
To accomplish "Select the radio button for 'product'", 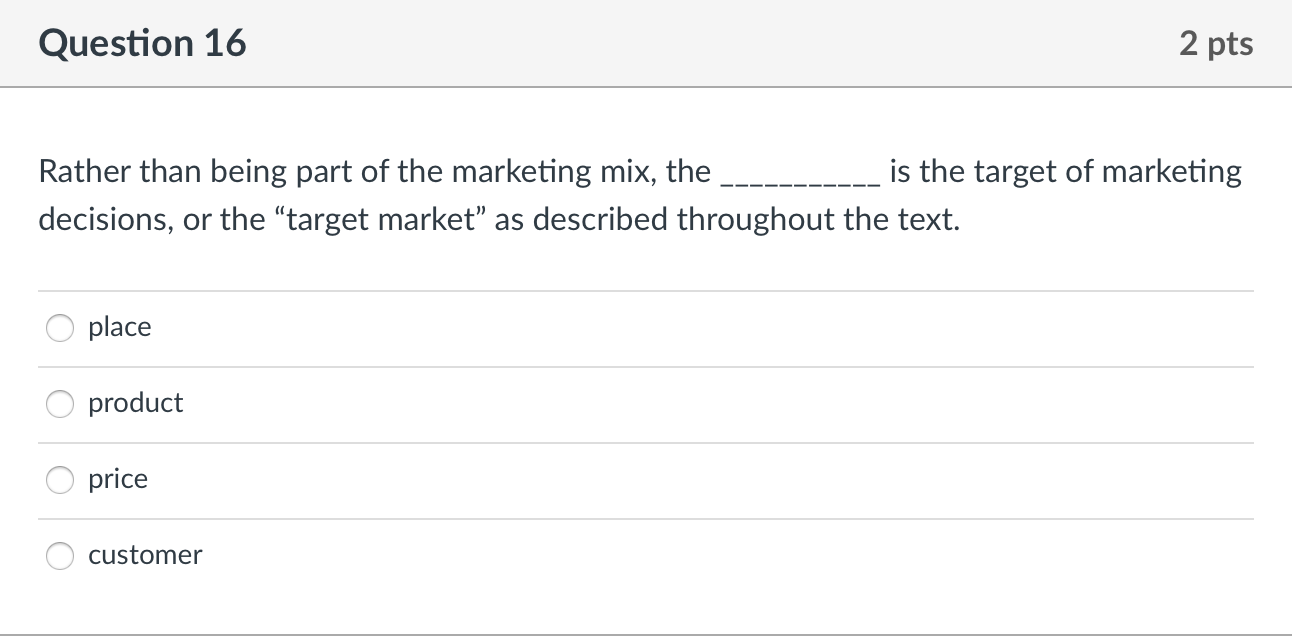I will [x=59, y=403].
